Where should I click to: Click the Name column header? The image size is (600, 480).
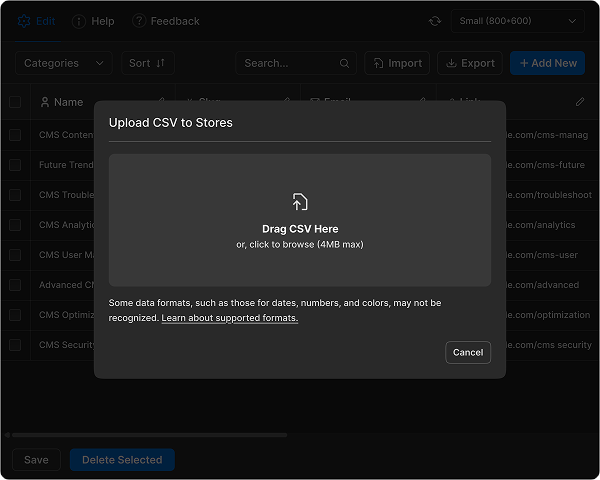pyautogui.click(x=103, y=102)
